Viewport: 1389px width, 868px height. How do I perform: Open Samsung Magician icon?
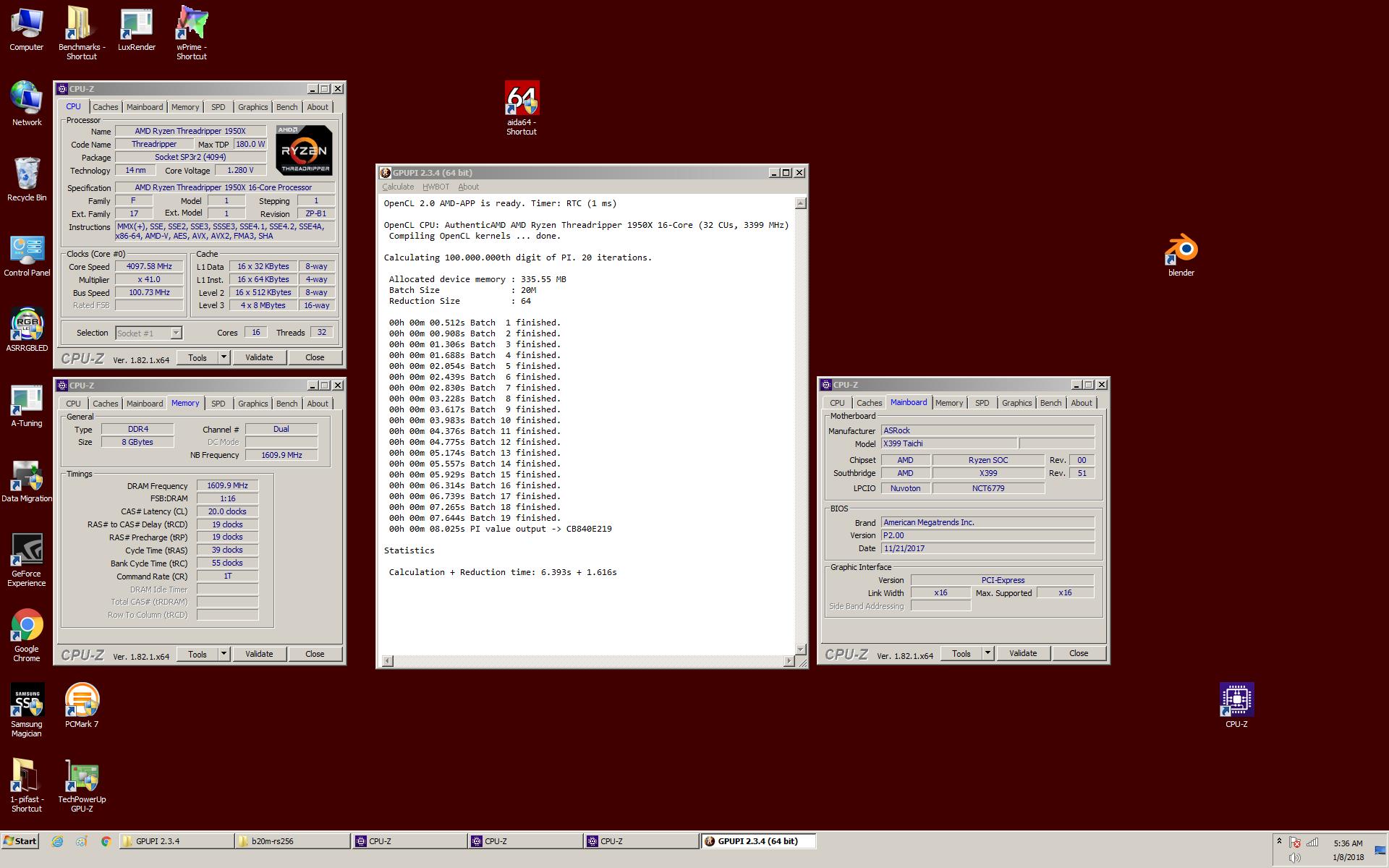click(x=27, y=711)
